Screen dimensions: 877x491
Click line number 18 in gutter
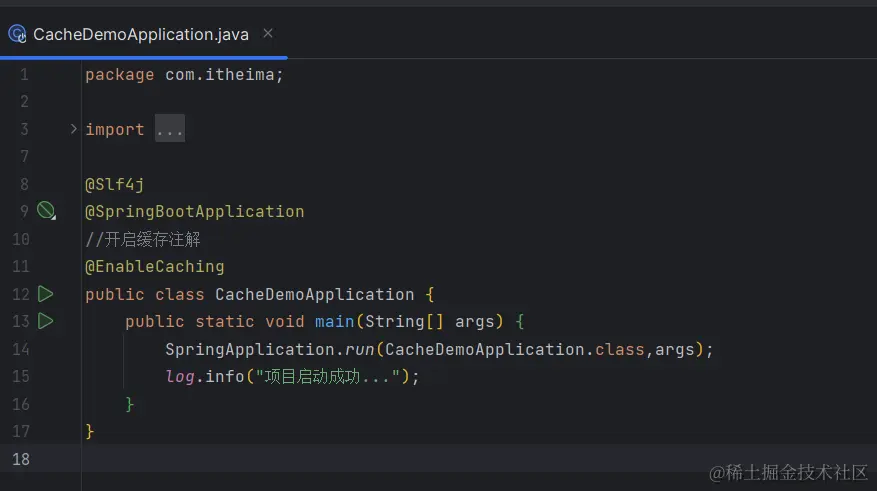pos(21,459)
